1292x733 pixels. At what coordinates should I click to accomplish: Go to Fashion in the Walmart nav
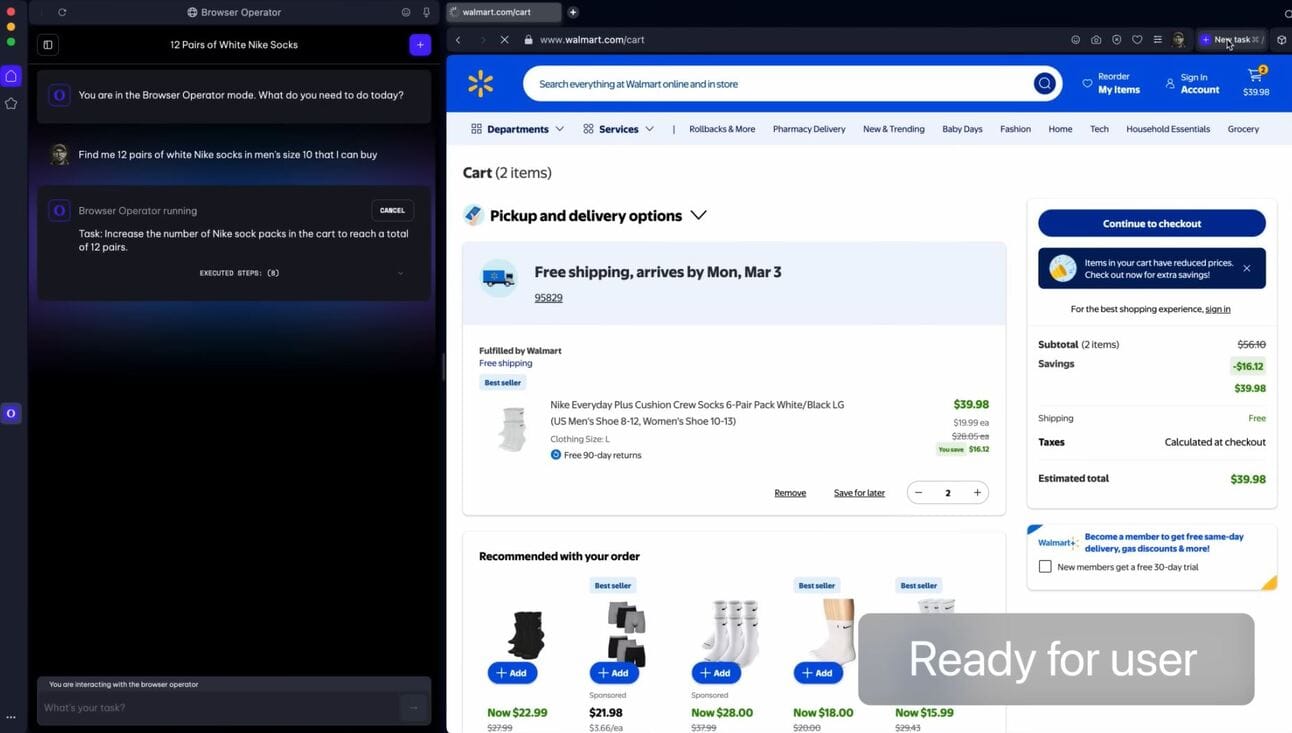click(1015, 129)
